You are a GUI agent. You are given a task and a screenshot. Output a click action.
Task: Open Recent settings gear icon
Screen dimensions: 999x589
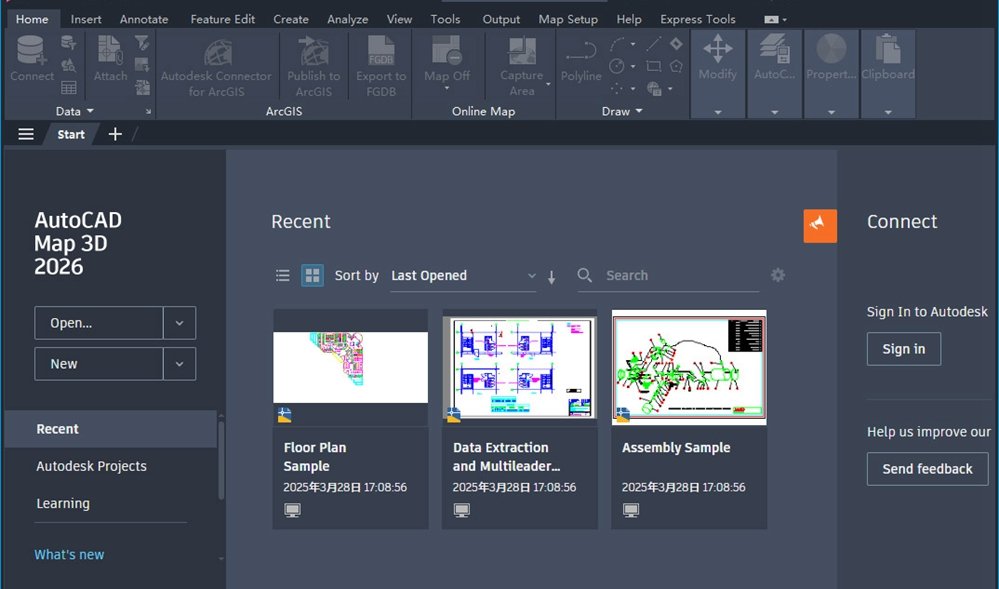tap(778, 275)
